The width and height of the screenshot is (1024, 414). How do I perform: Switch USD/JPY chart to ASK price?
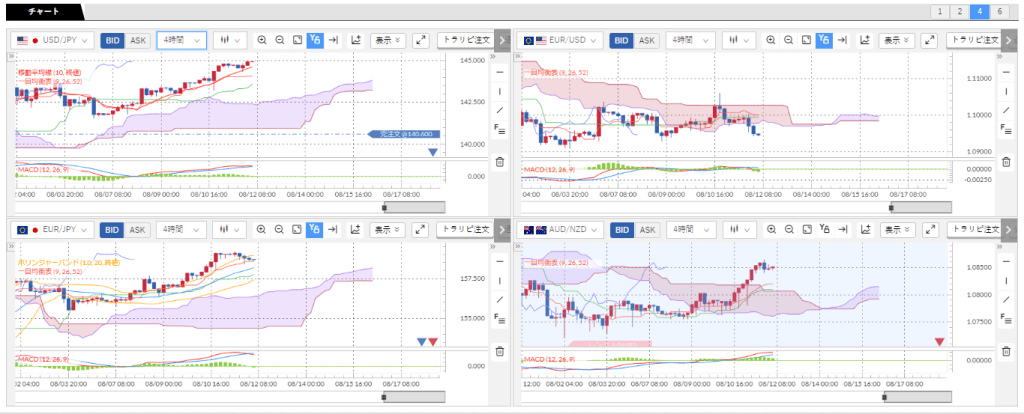coord(138,40)
